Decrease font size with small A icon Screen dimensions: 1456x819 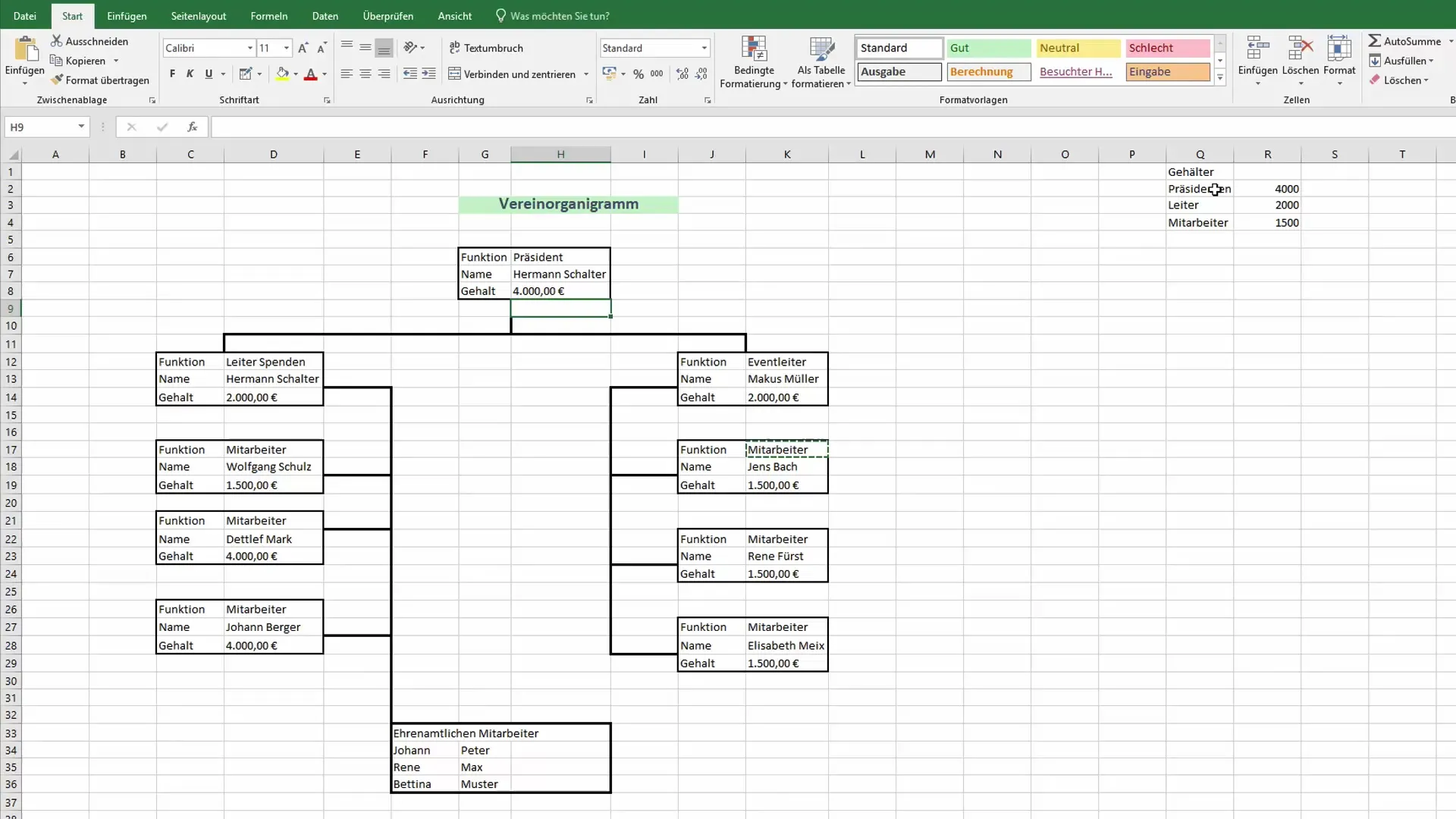pos(322,48)
